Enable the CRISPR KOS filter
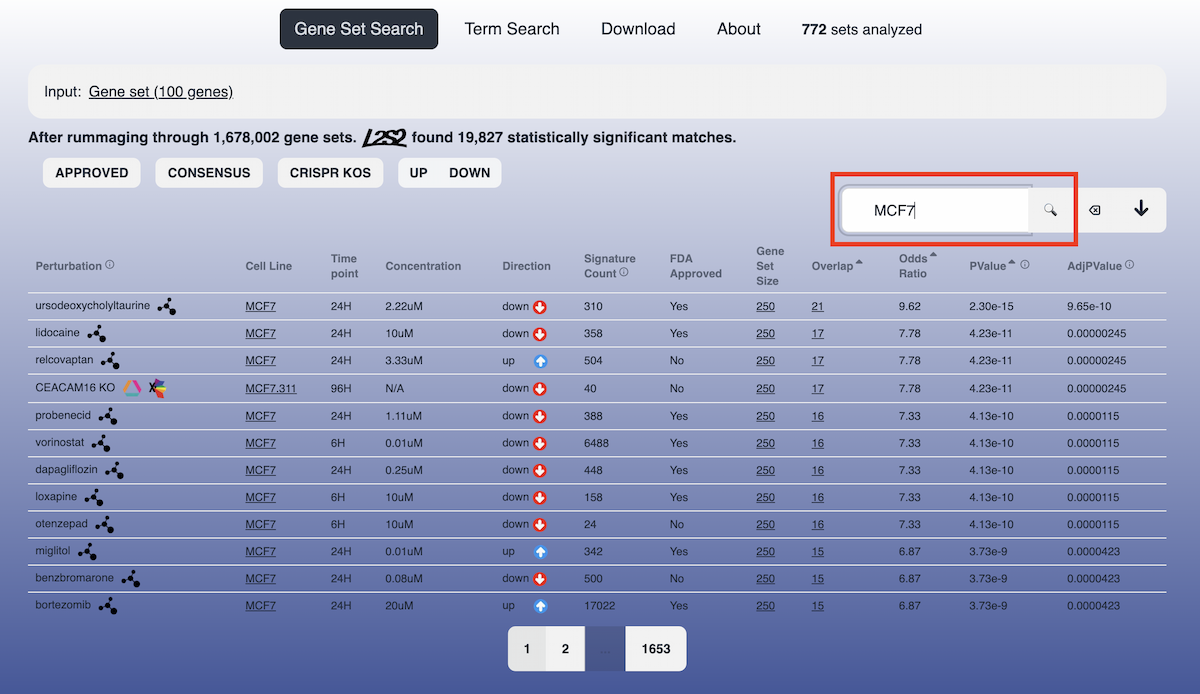The height and width of the screenshot is (694, 1200). 330,173
